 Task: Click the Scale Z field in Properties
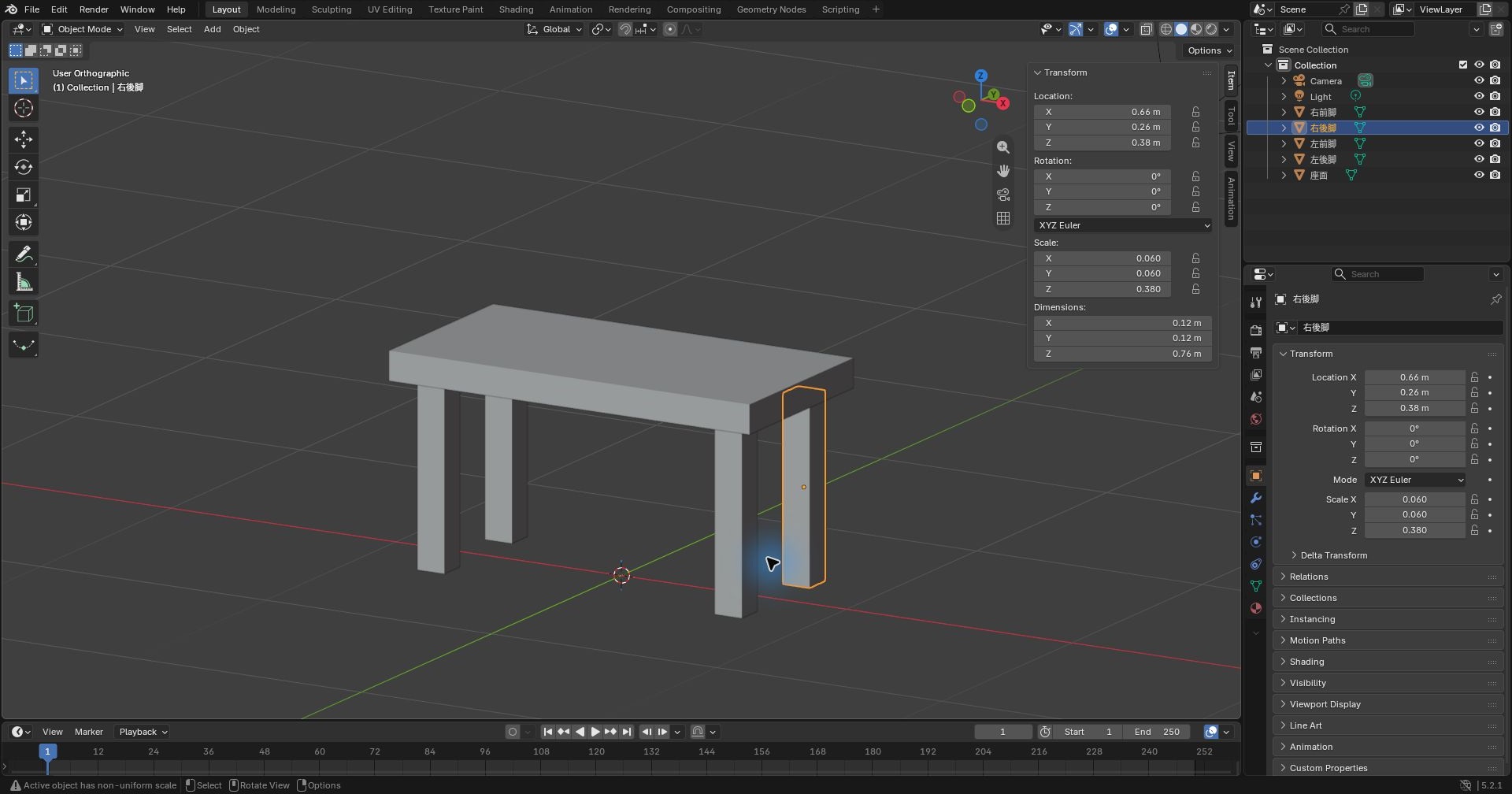pos(1414,530)
